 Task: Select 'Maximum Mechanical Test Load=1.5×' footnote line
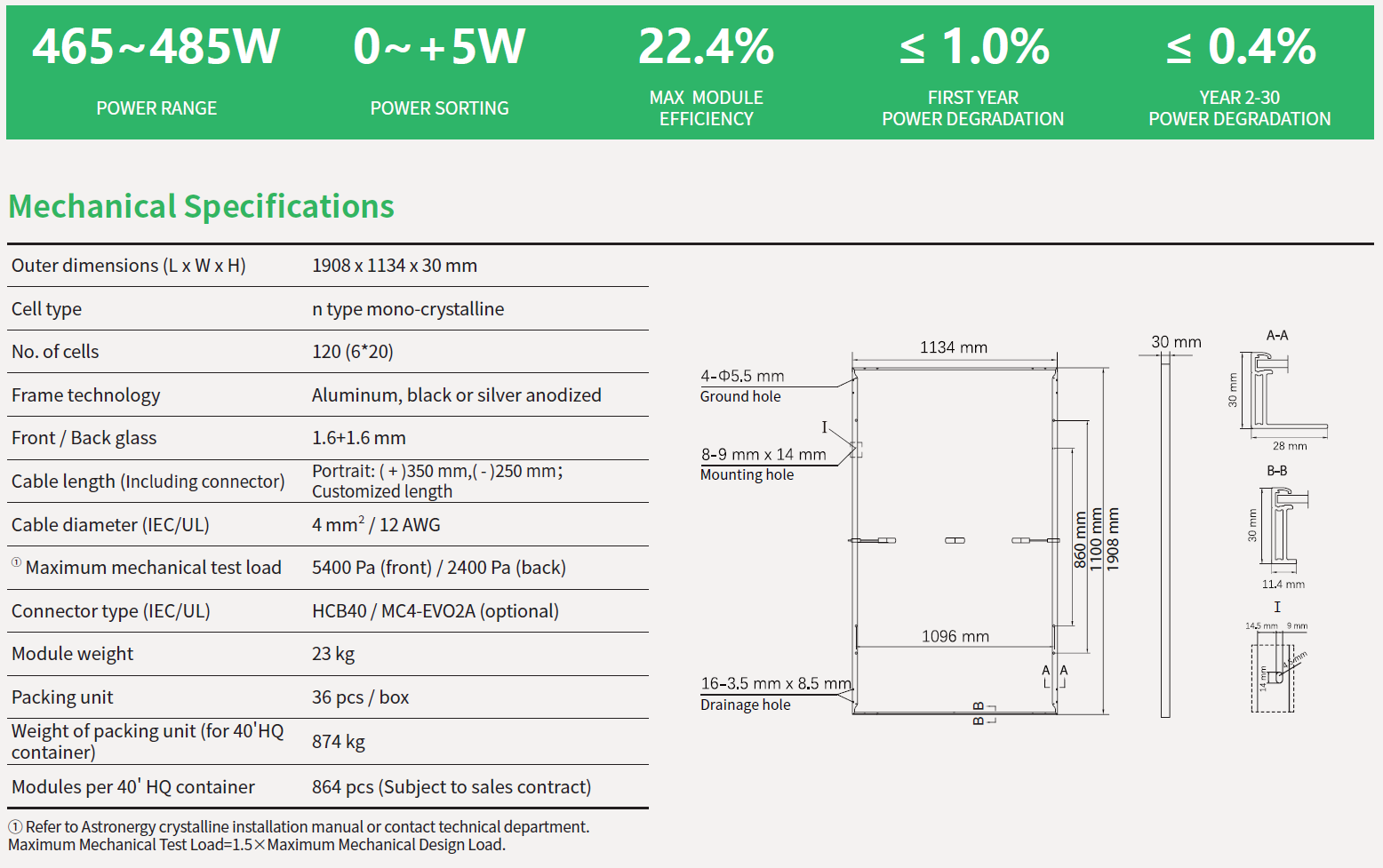[257, 845]
